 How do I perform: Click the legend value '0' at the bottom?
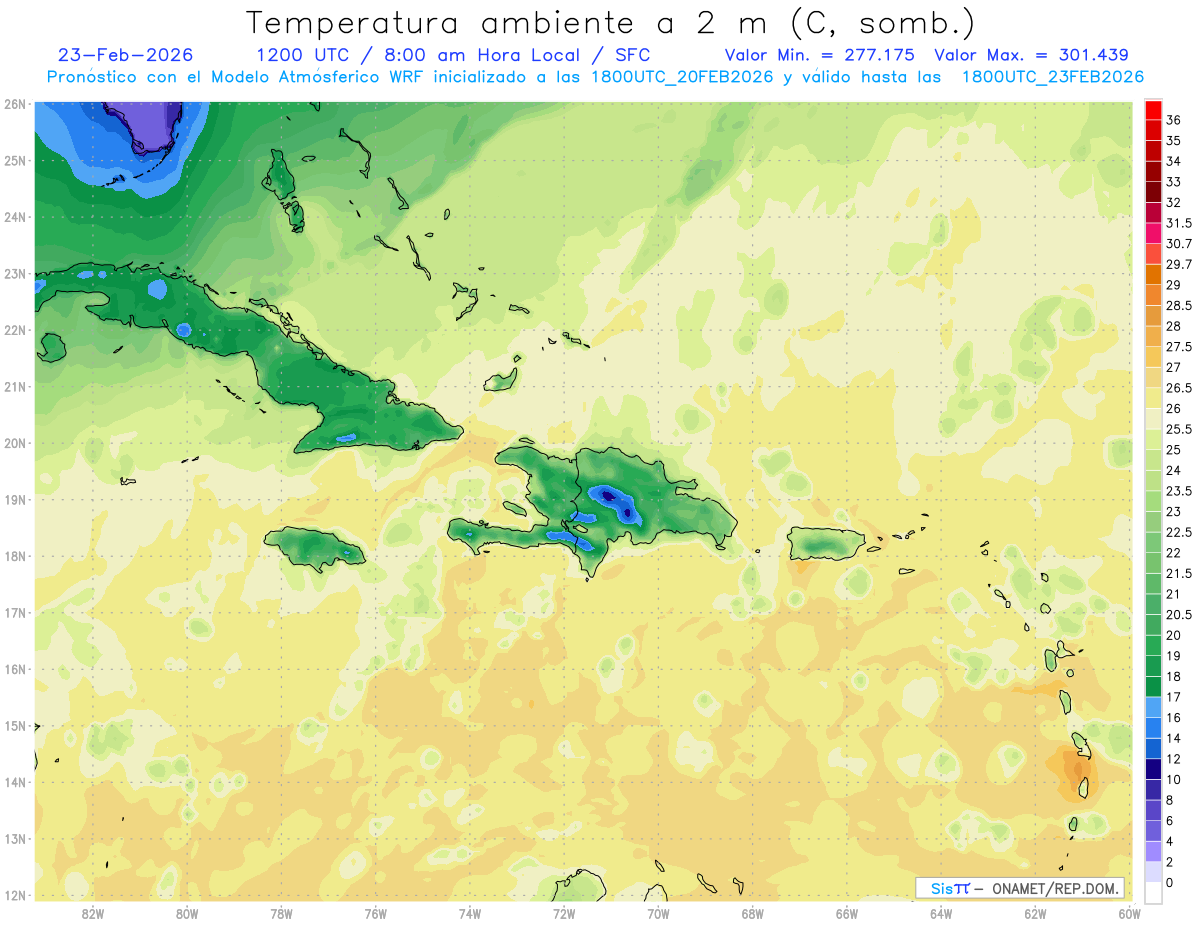pyautogui.click(x=1170, y=883)
